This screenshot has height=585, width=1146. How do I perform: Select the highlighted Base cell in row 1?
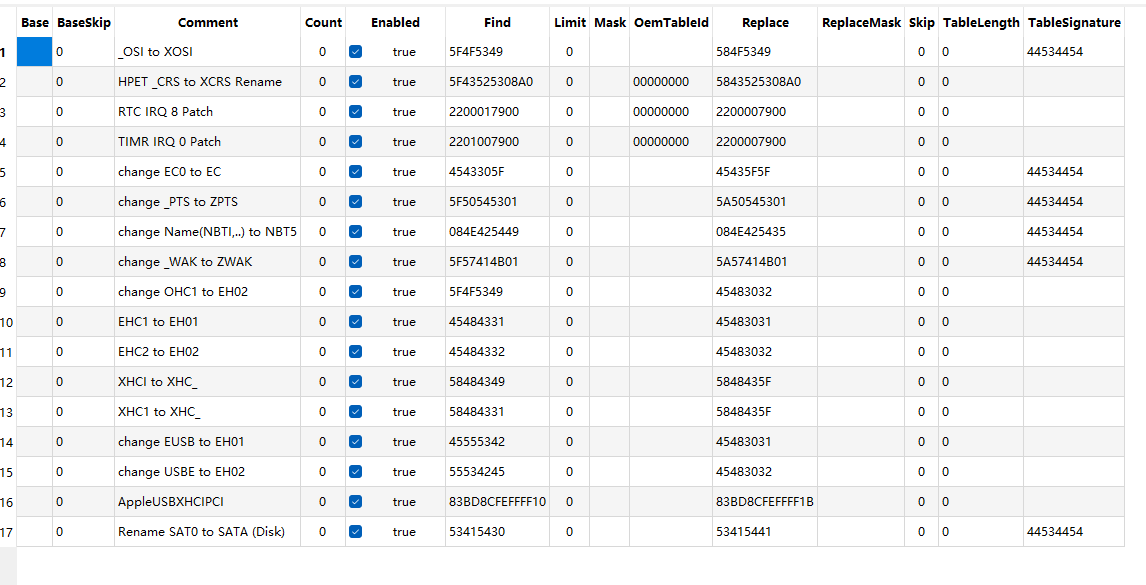coord(34,52)
